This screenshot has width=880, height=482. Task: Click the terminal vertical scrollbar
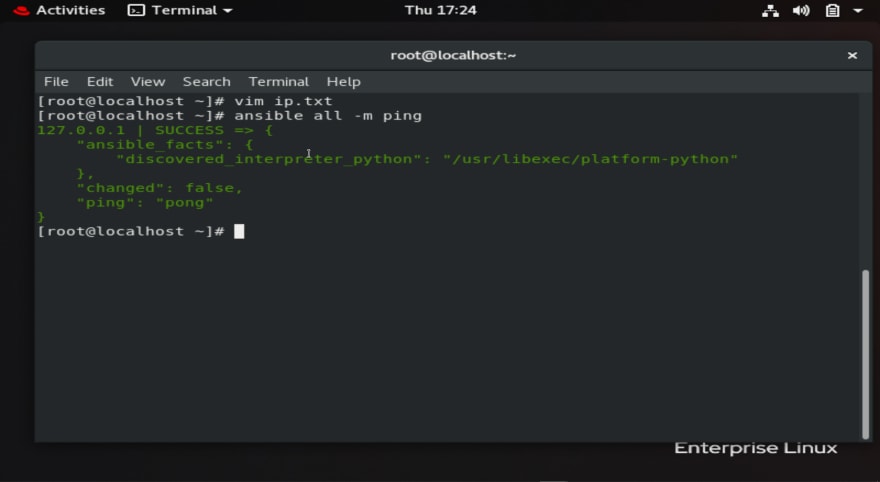[x=865, y=354]
